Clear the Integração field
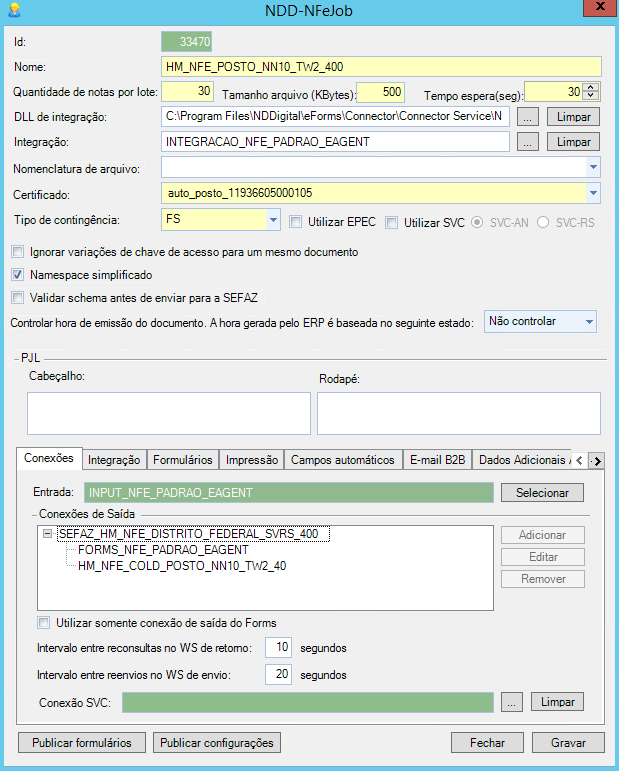619x771 pixels. click(573, 142)
